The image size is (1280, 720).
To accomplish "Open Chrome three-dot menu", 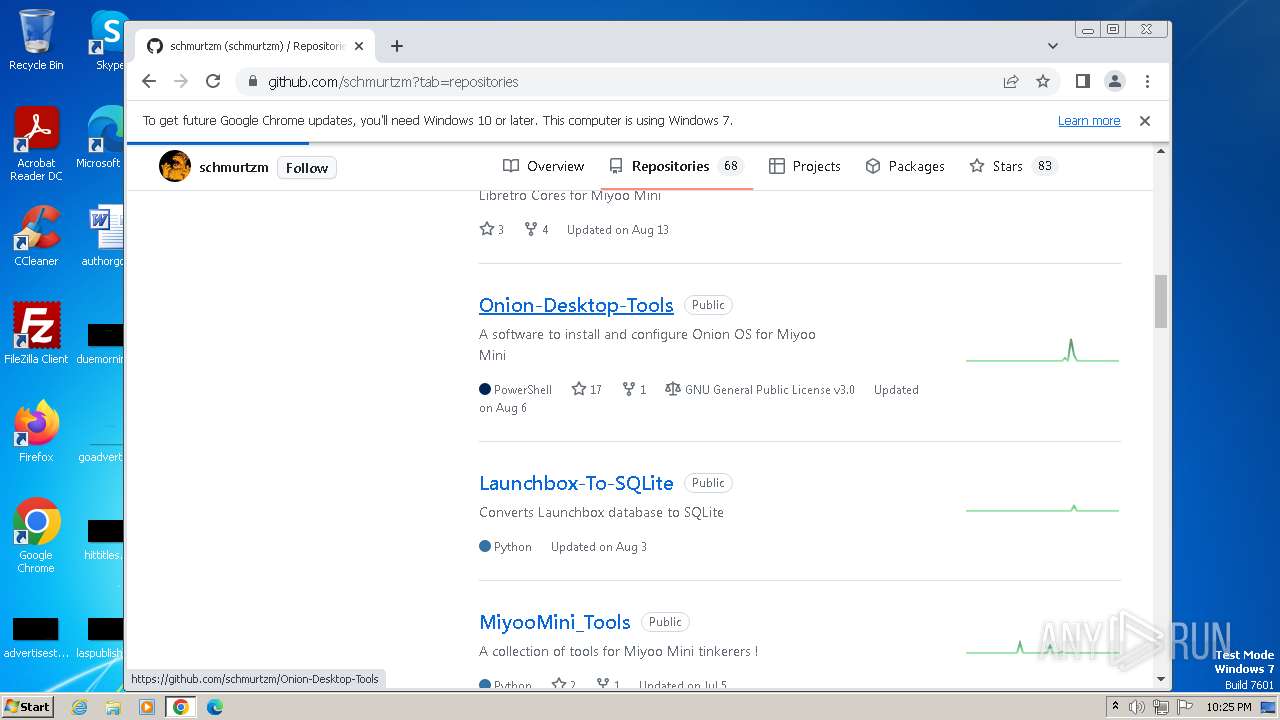I will coord(1147,81).
